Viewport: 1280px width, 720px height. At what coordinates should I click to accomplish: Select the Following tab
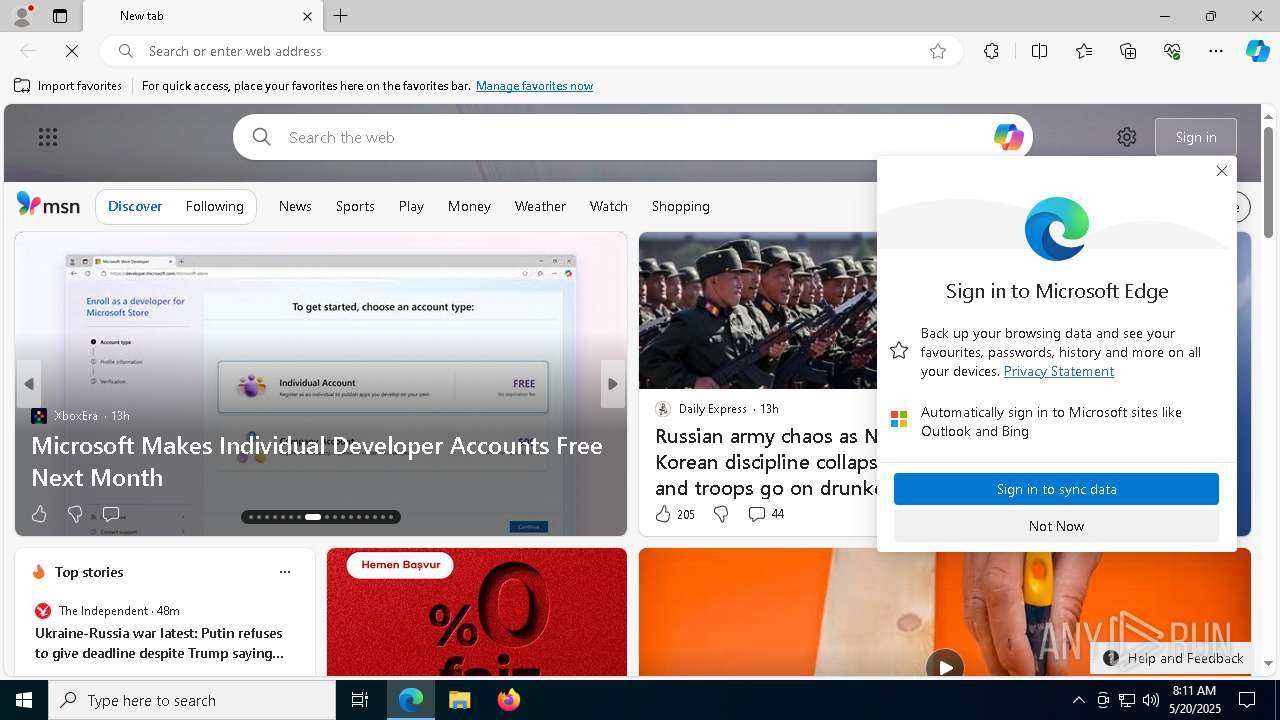[214, 206]
